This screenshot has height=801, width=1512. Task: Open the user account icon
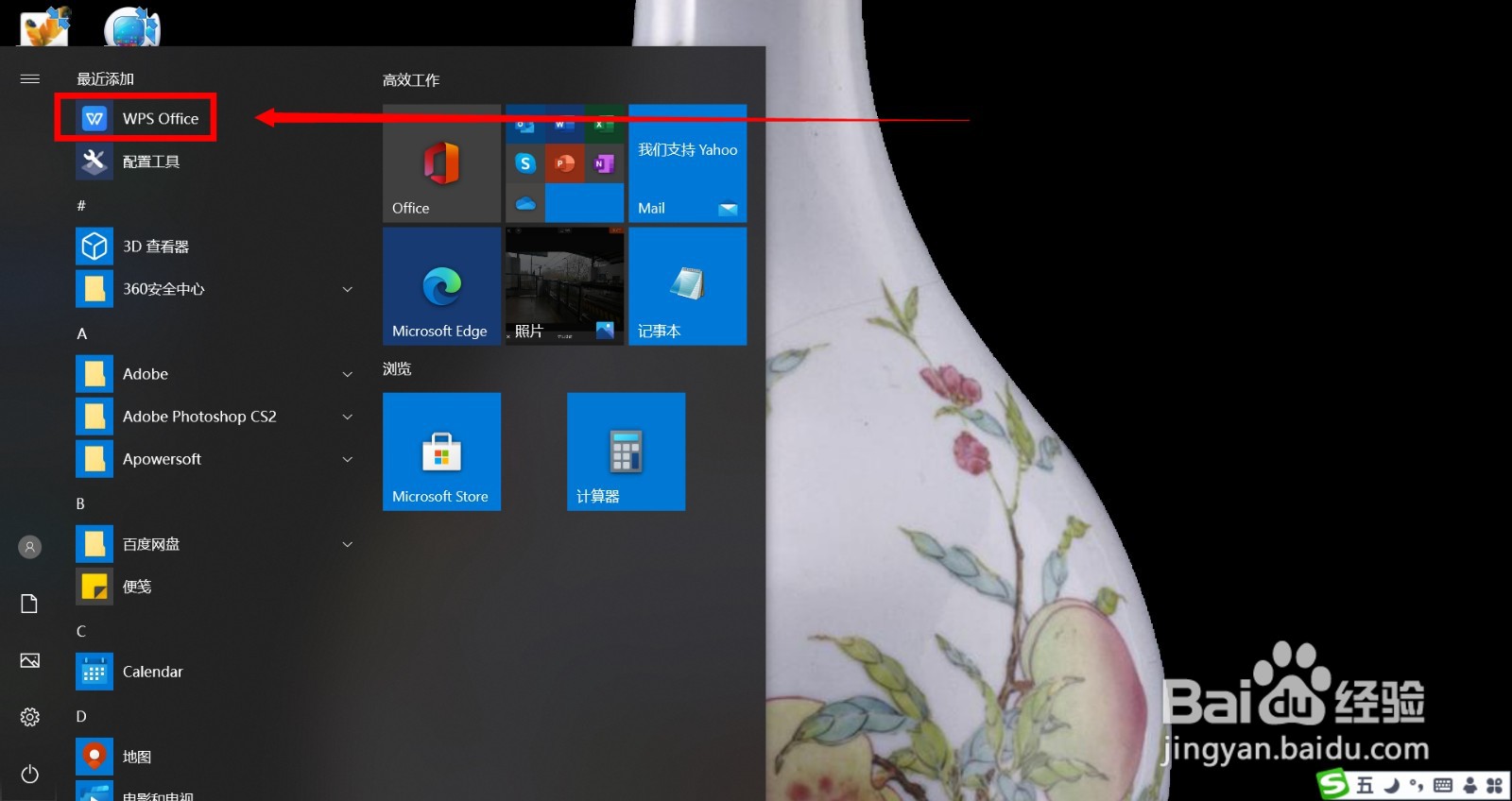point(30,547)
